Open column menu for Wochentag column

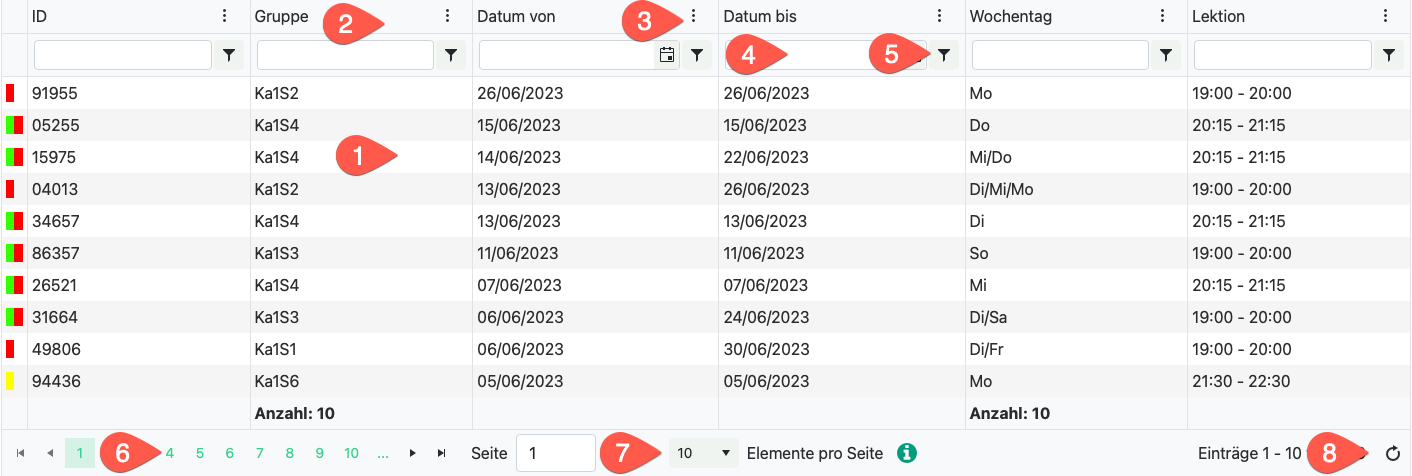pyautogui.click(x=1162, y=16)
